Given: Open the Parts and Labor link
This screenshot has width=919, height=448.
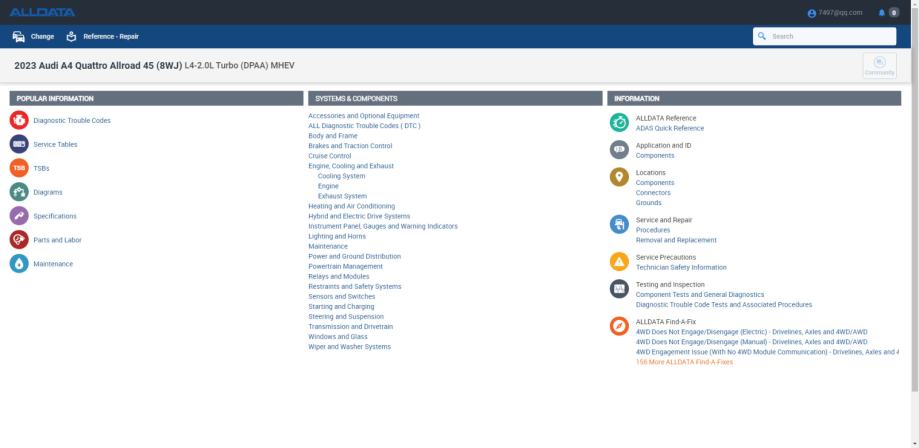Looking at the screenshot, I should tap(57, 240).
